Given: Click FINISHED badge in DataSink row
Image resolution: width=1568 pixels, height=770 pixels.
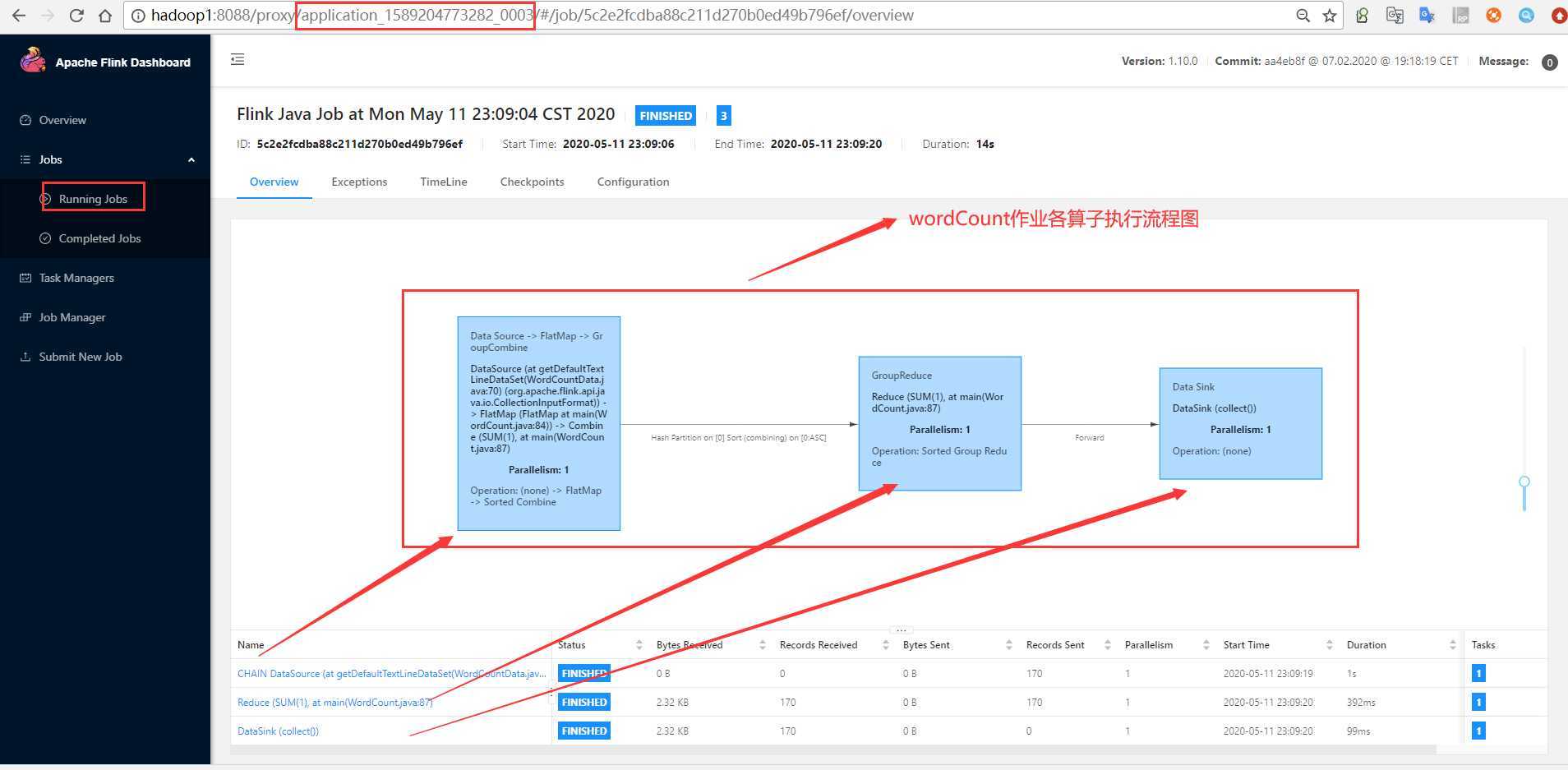Looking at the screenshot, I should 583,731.
